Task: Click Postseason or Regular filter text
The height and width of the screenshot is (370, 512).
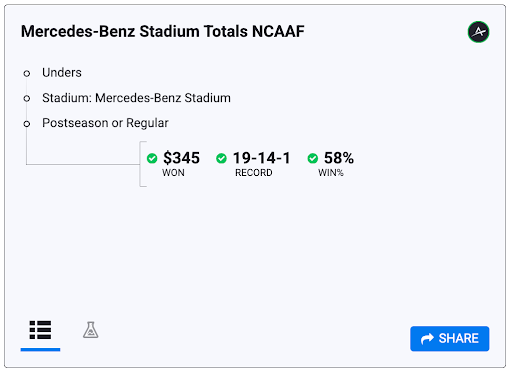Action: point(105,123)
